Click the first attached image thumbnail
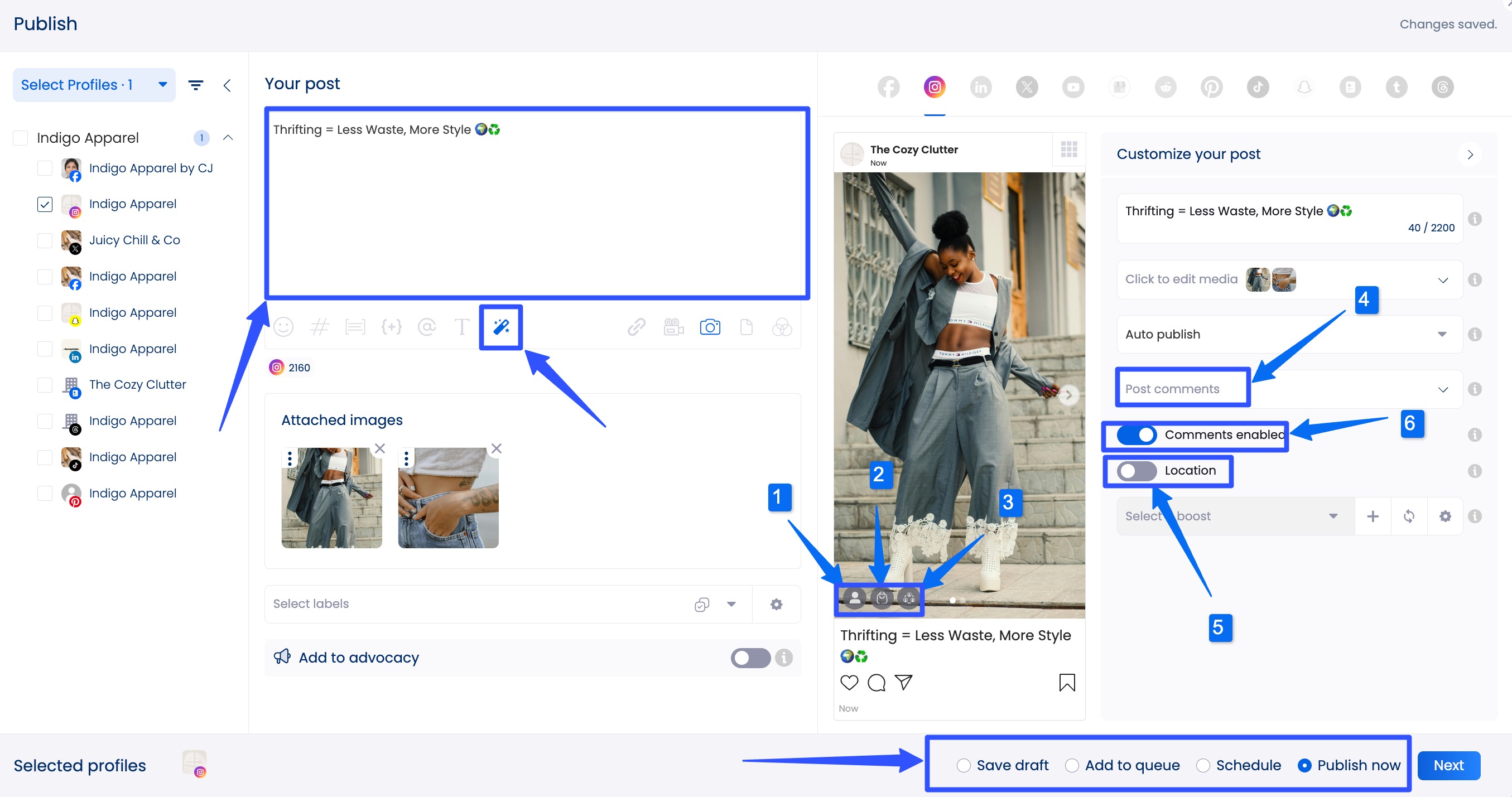 point(331,497)
